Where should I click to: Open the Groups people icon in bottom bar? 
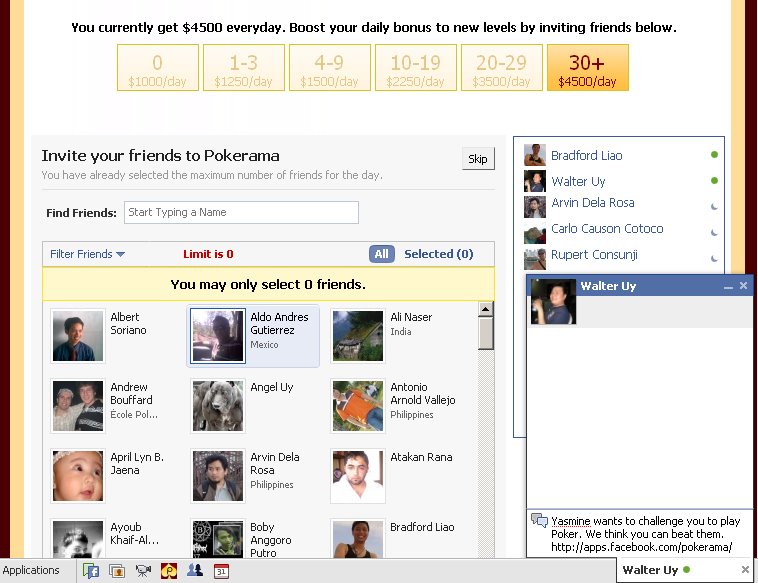pyautogui.click(x=195, y=570)
